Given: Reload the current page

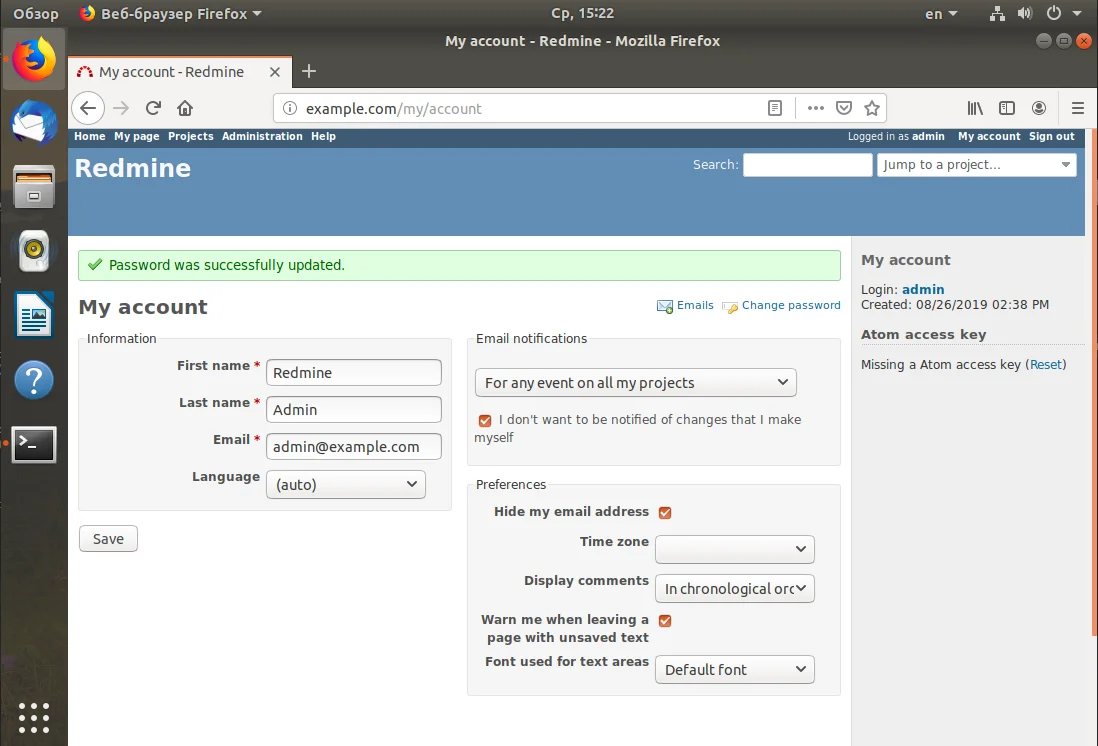Looking at the screenshot, I should (x=153, y=109).
